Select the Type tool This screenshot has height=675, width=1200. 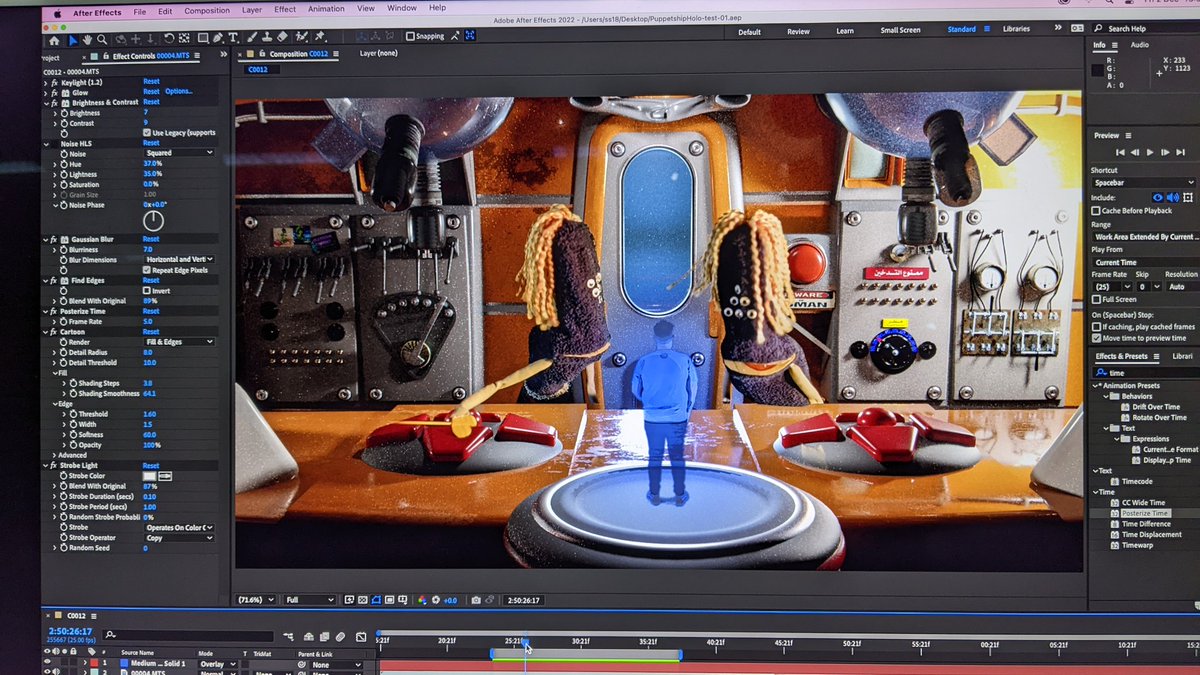point(233,38)
